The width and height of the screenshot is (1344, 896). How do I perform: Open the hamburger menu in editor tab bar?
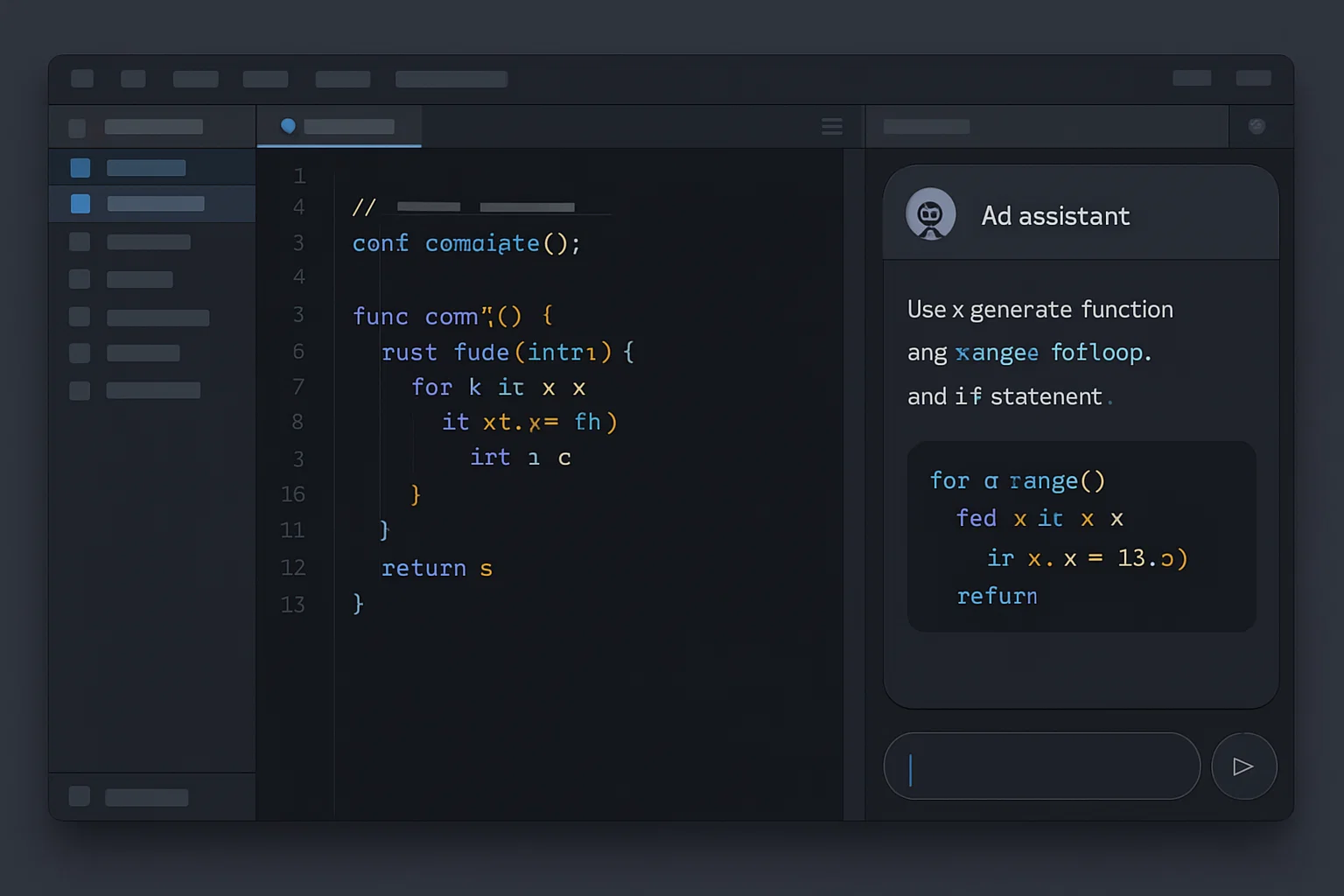pyautogui.click(x=832, y=127)
